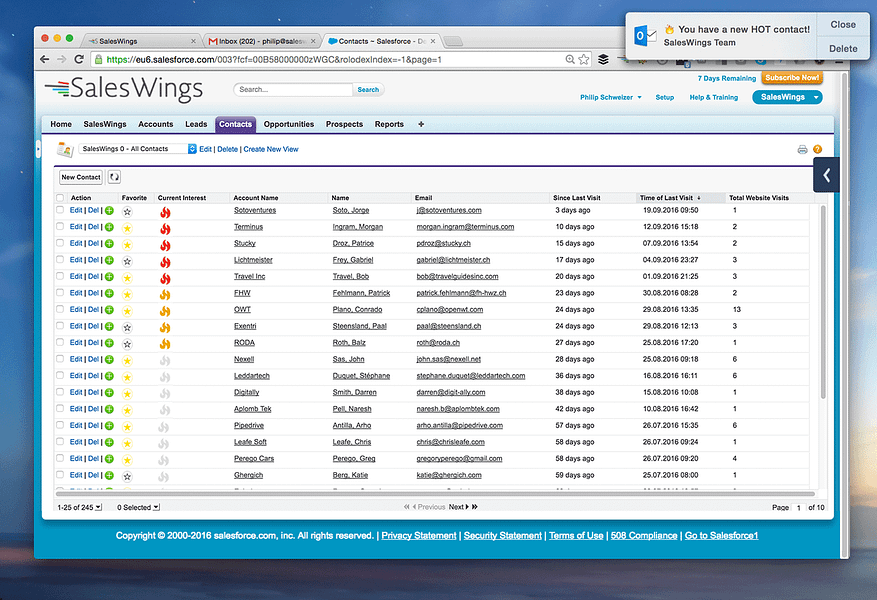
Task: Check the Stucky row checkbox
Action: coord(60,243)
